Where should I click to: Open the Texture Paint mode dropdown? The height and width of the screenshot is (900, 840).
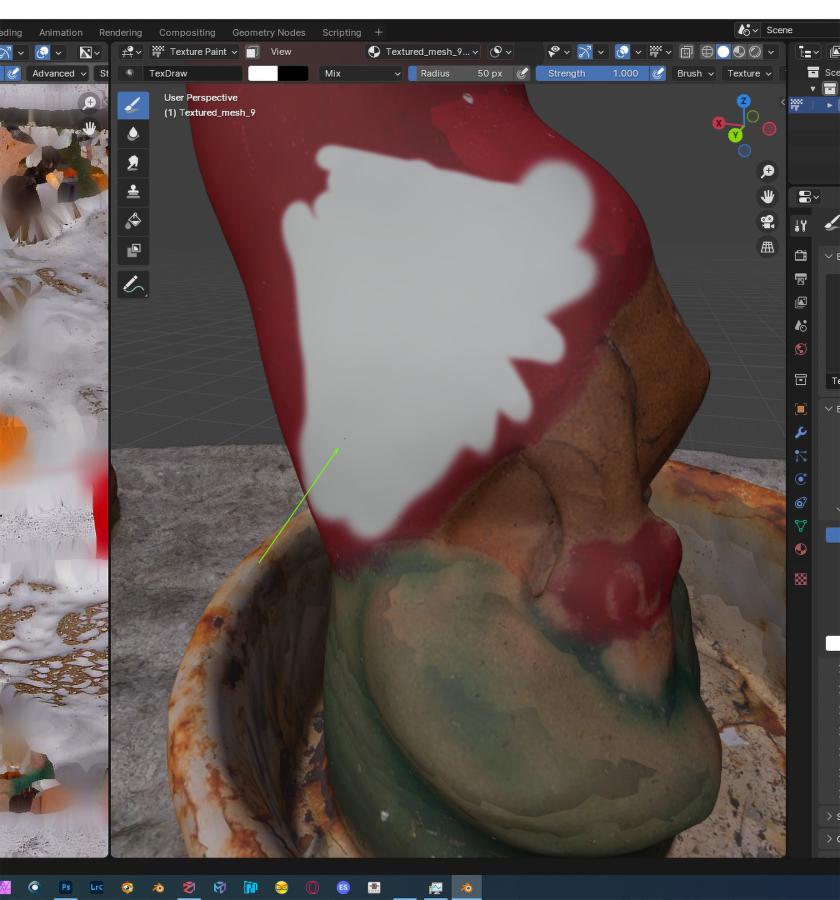(x=195, y=52)
